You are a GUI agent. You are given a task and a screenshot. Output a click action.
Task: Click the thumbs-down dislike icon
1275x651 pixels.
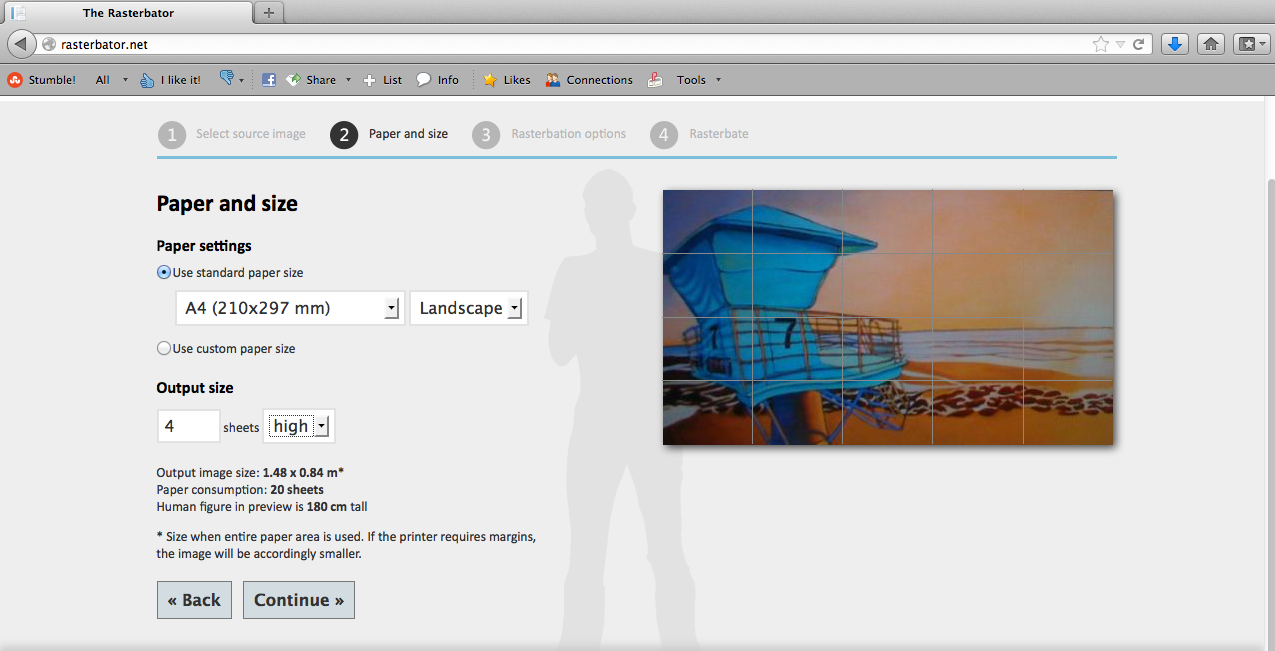click(226, 78)
